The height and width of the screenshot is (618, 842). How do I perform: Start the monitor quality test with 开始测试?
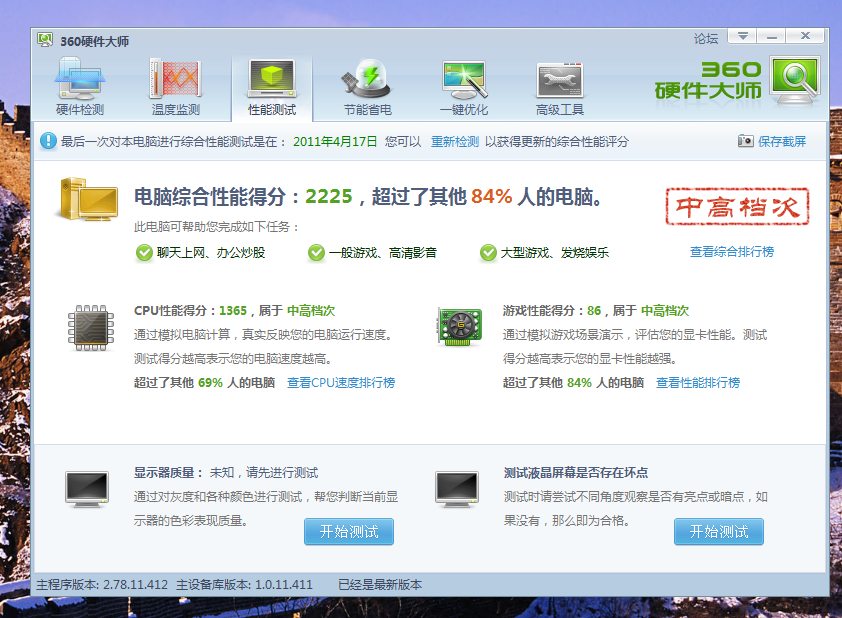click(x=348, y=532)
